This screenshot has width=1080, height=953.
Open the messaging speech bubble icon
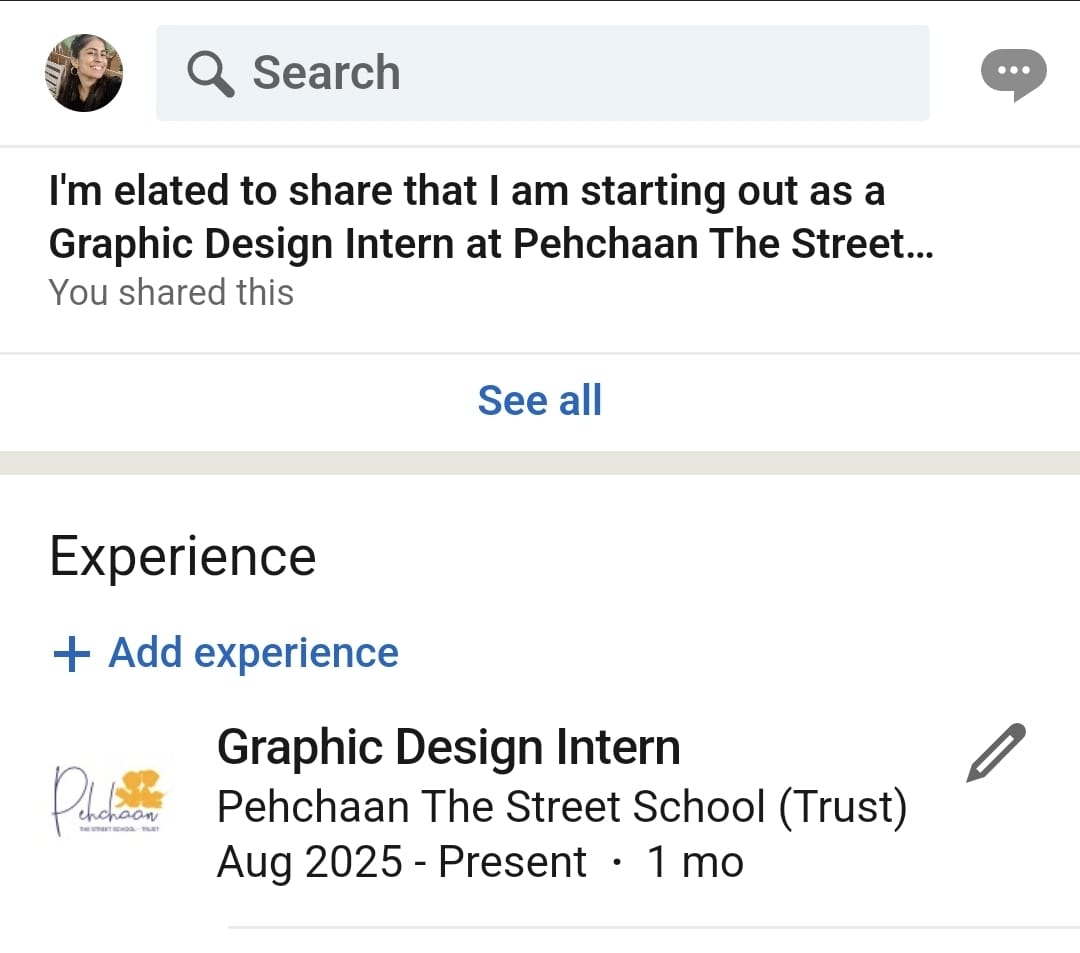[x=1013, y=75]
